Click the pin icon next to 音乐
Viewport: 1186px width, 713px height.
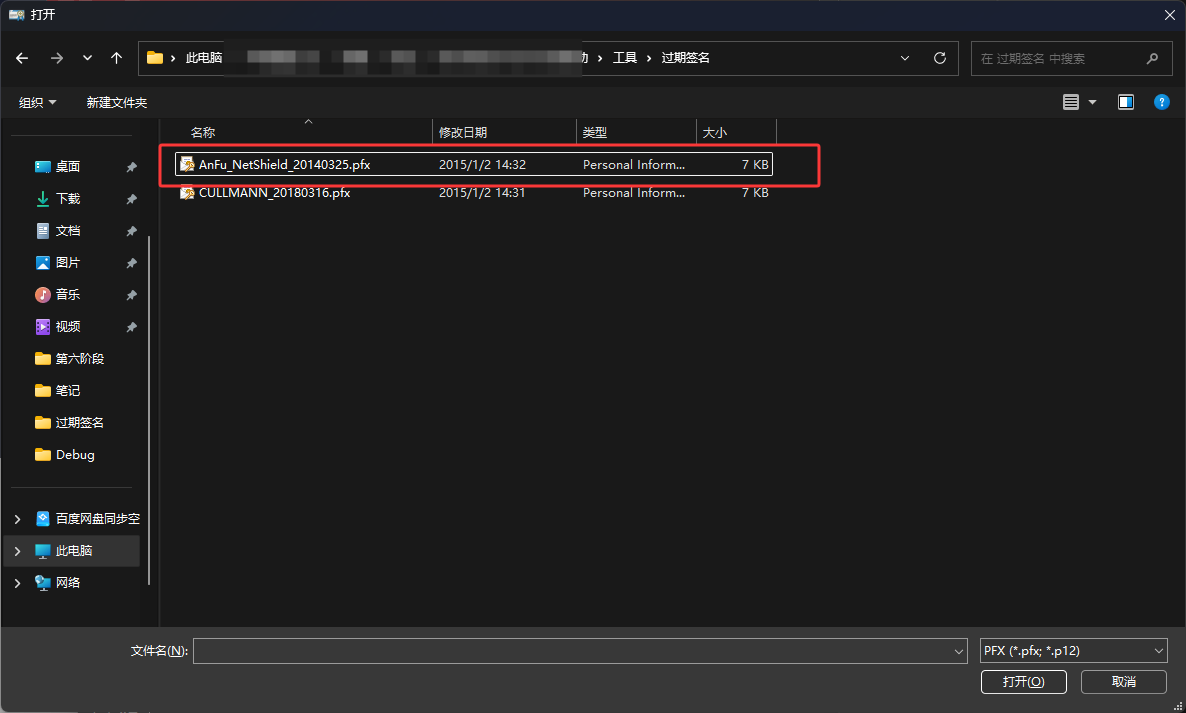coord(132,295)
